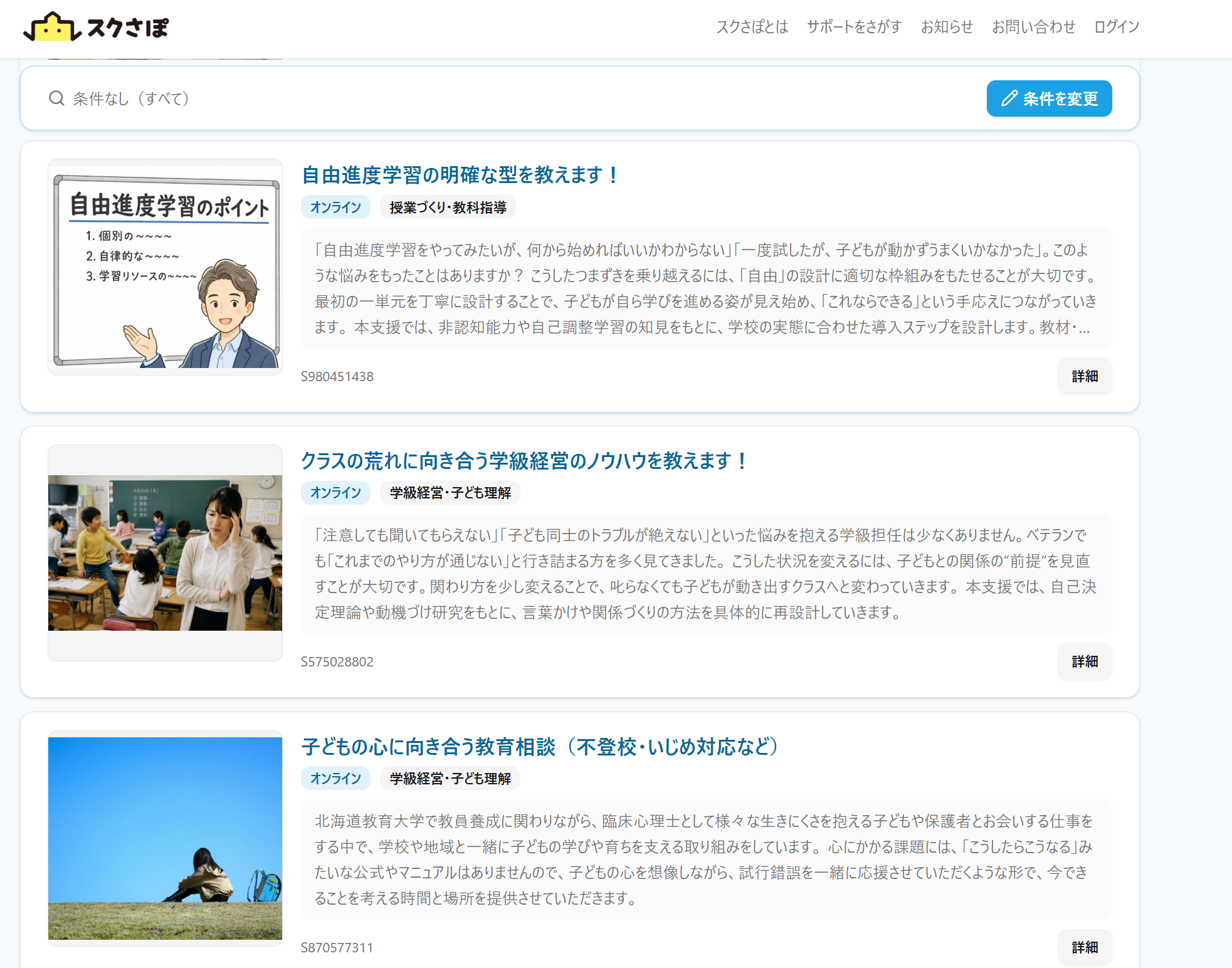Open 自由進度学習の明確な型を教えます！ title link

tap(461, 175)
